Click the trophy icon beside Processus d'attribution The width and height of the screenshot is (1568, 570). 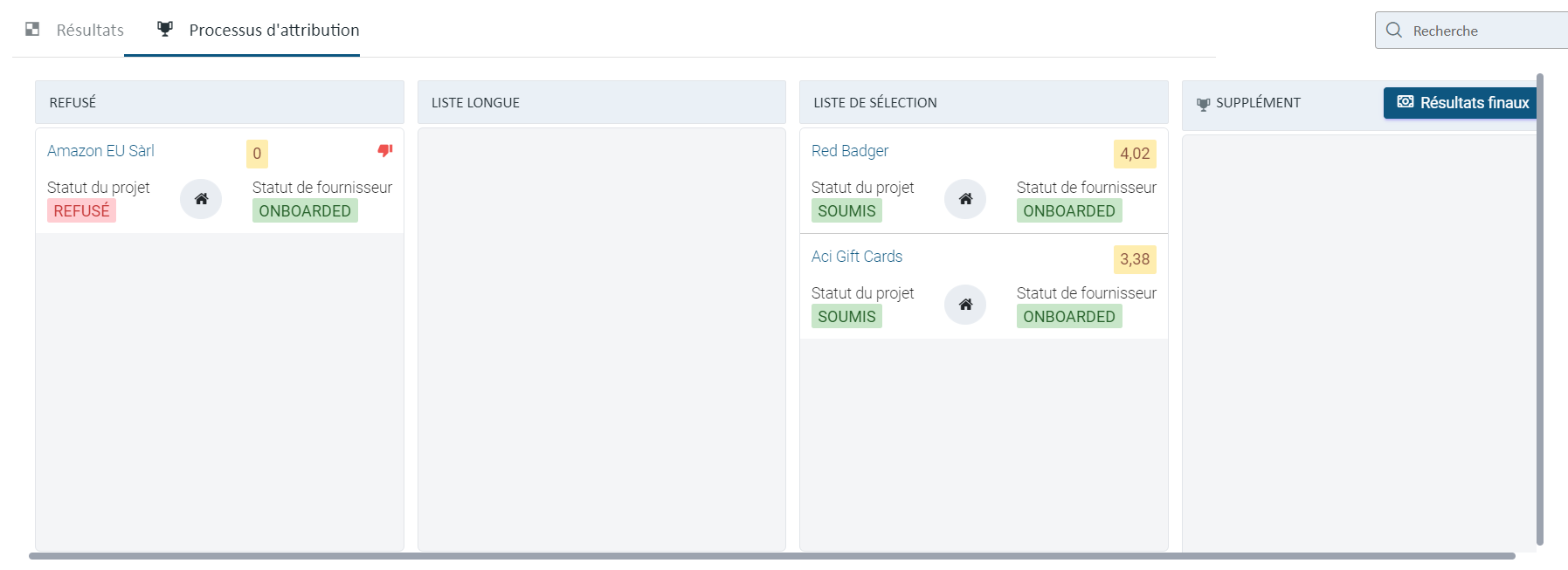[165, 29]
